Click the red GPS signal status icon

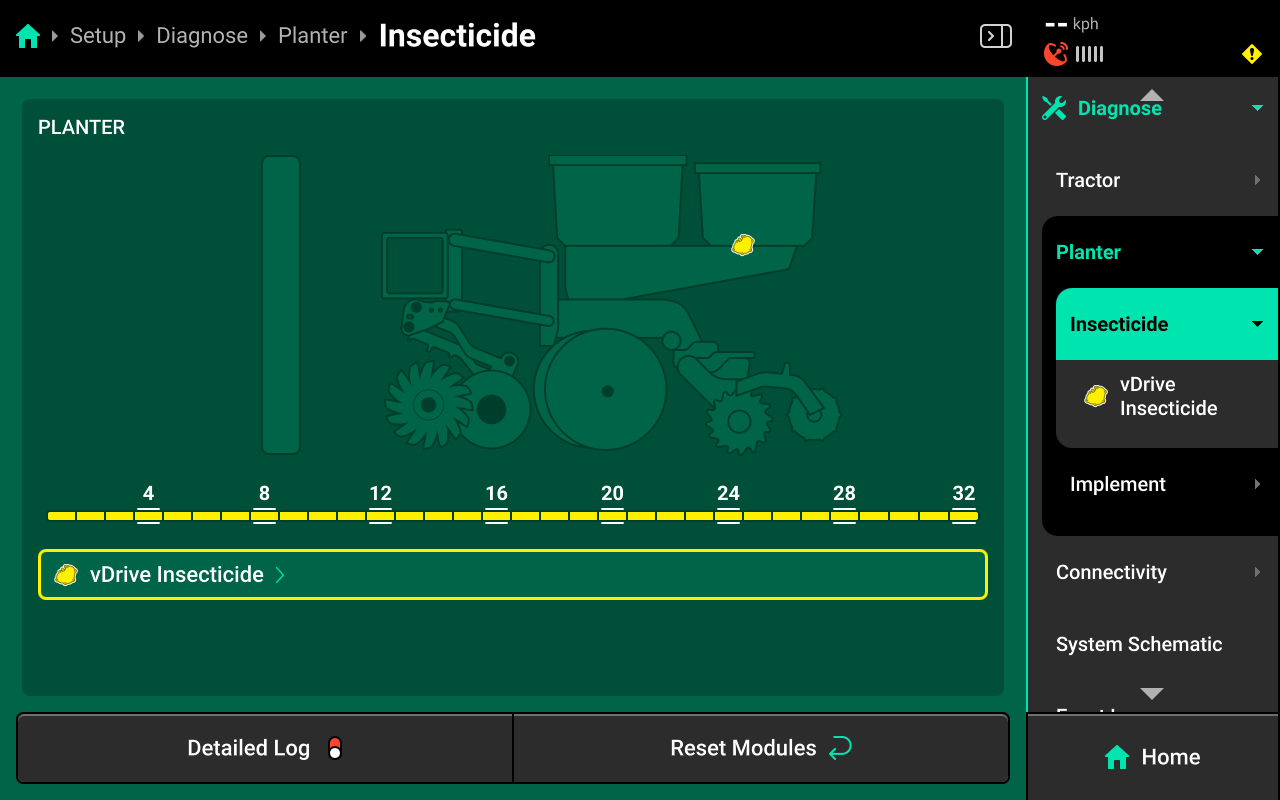tap(1056, 54)
